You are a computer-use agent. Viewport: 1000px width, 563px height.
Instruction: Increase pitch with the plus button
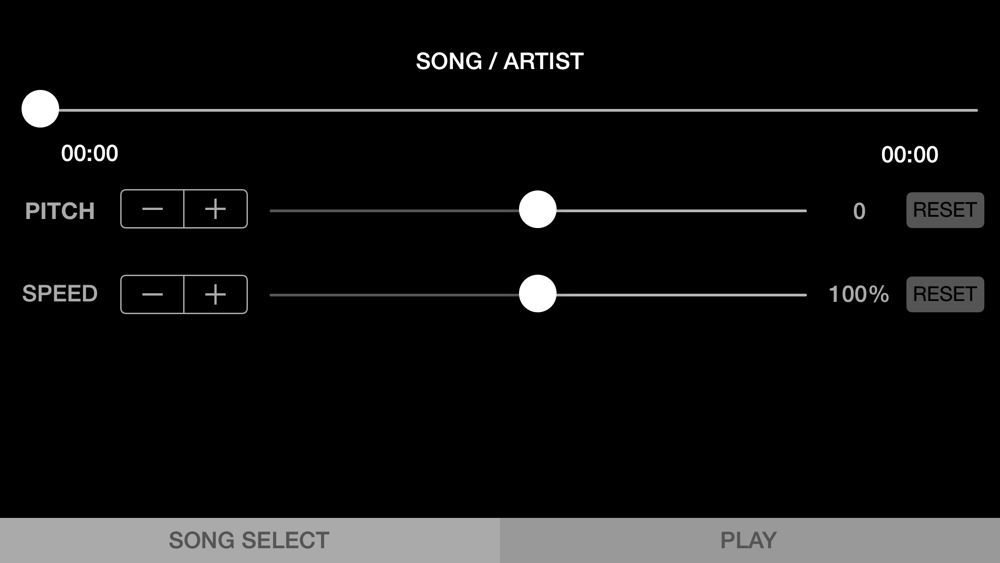coord(215,210)
